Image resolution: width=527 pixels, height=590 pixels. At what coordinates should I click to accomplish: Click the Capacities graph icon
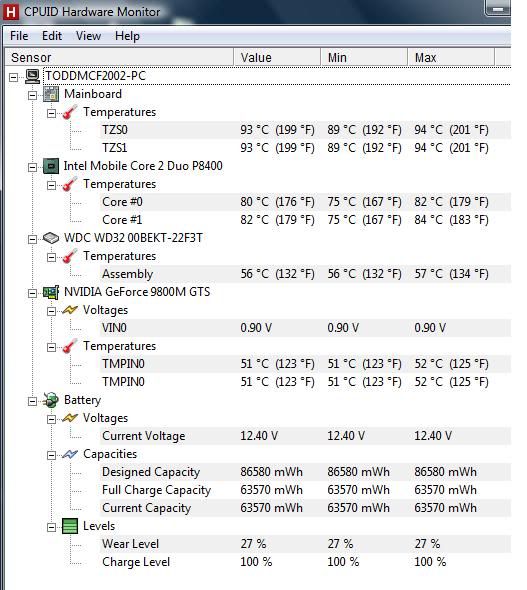pyautogui.click(x=70, y=454)
